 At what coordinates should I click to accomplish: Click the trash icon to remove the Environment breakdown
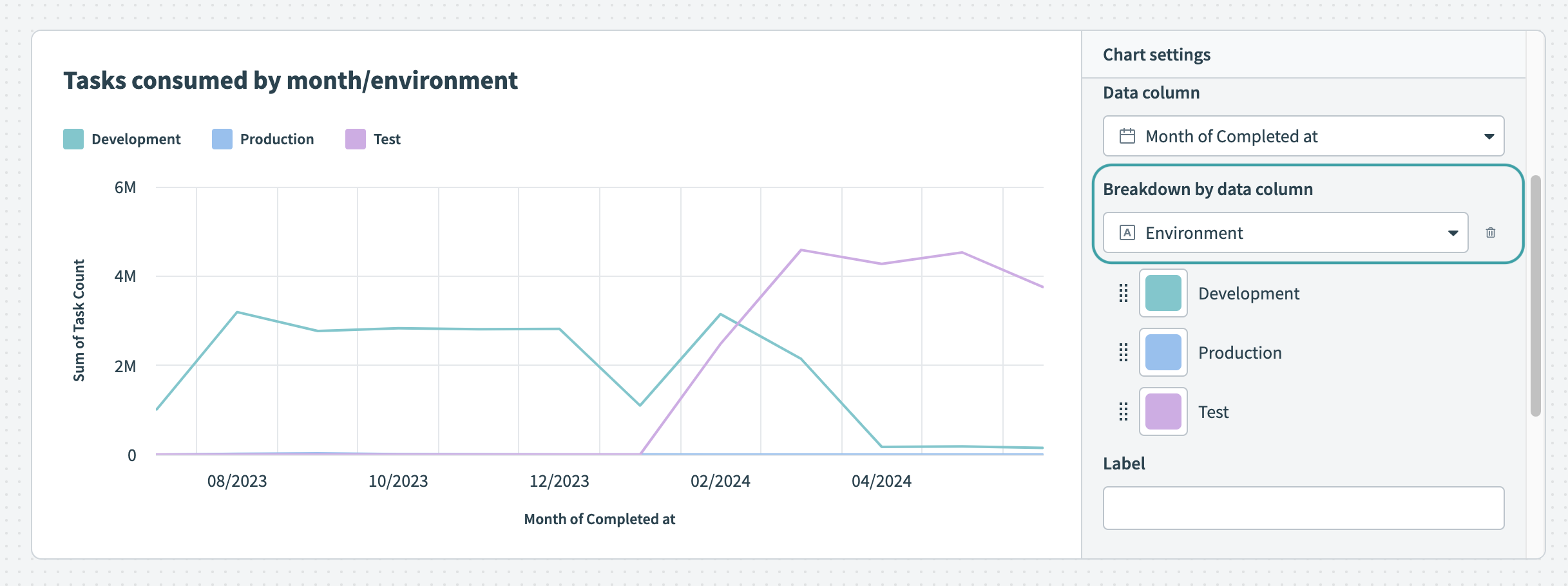[x=1492, y=232]
